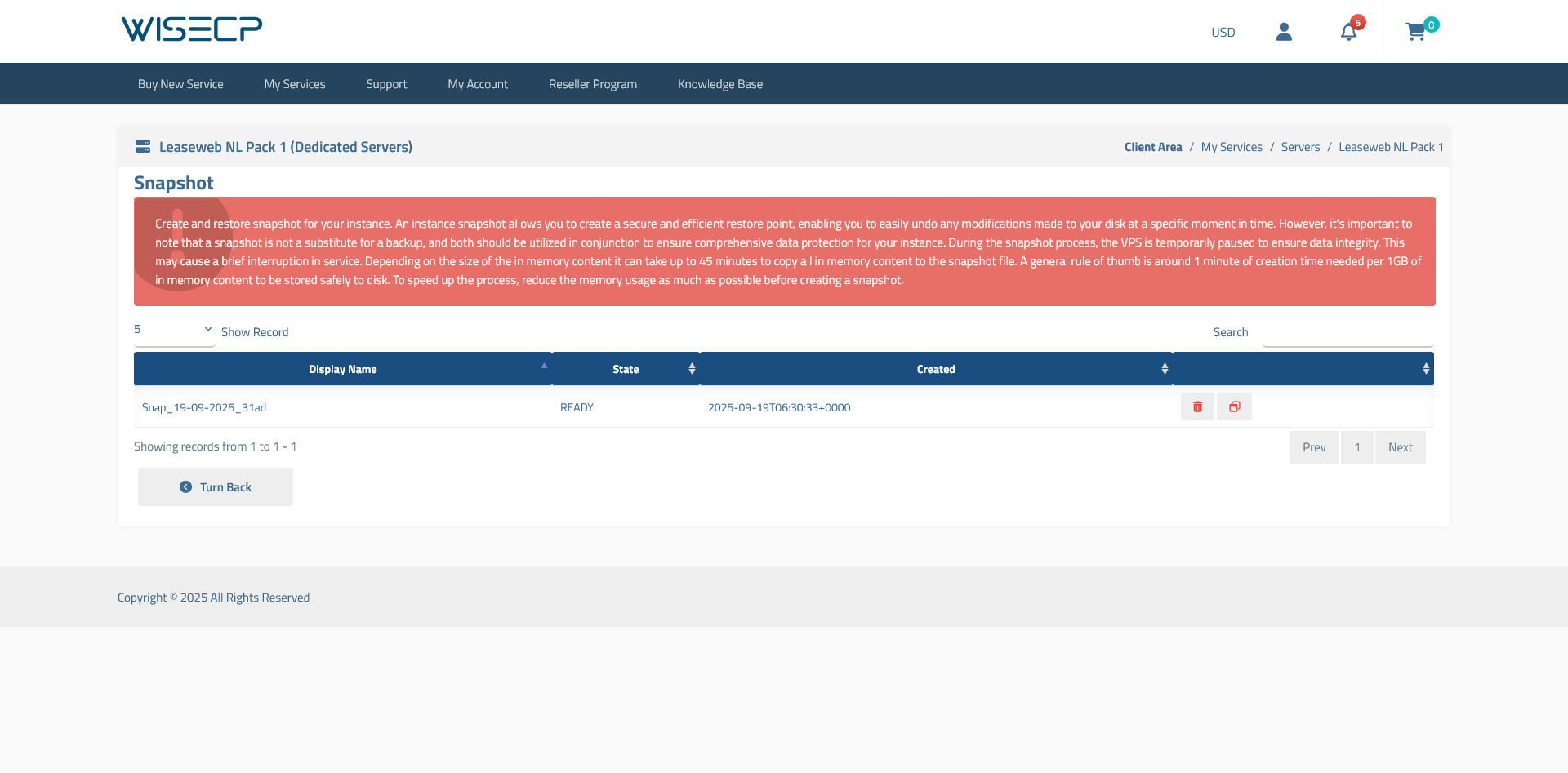Open the Knowledge Base menu item
This screenshot has width=1568, height=773.
coord(720,84)
